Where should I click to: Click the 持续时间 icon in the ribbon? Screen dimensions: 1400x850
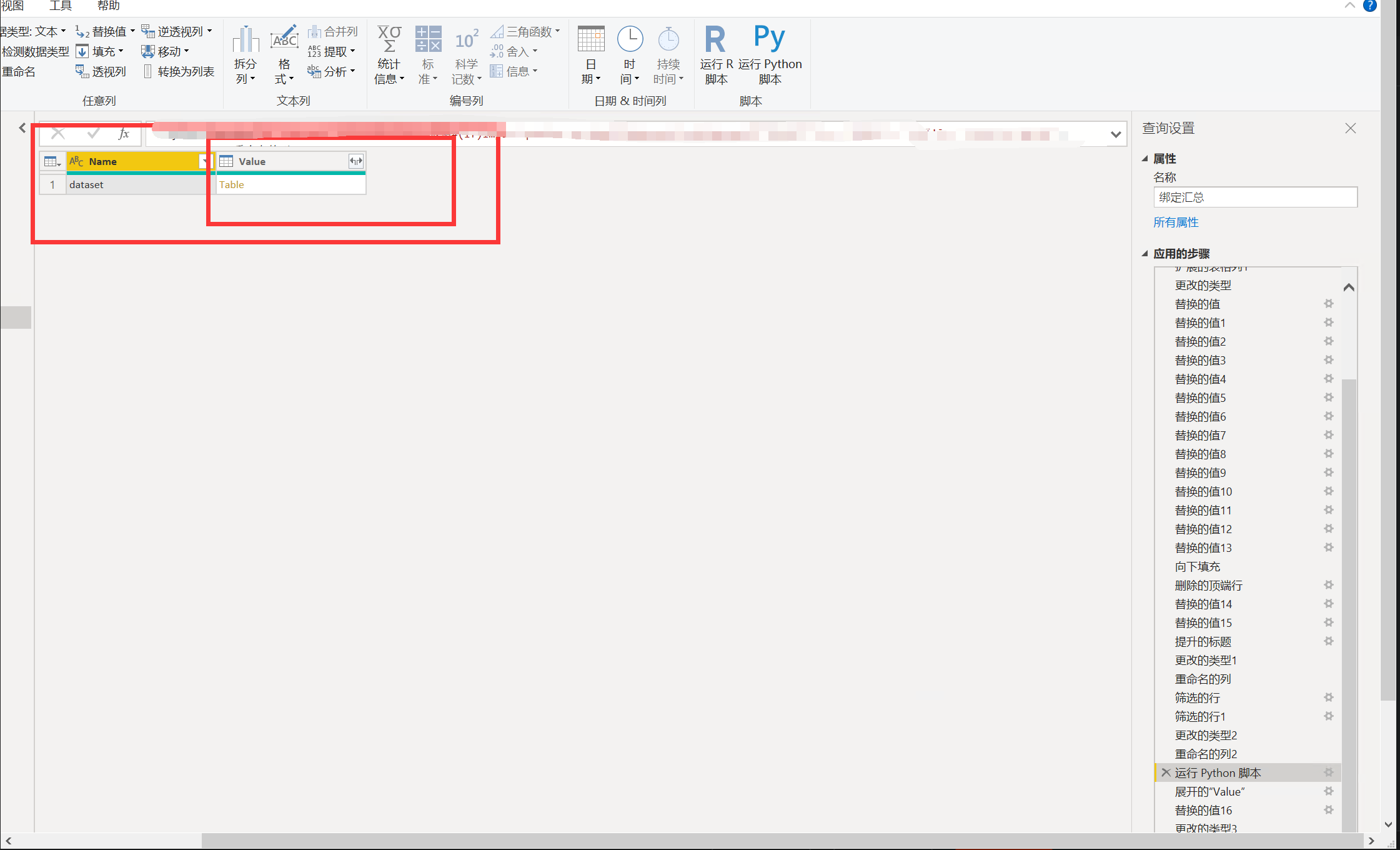(x=668, y=53)
